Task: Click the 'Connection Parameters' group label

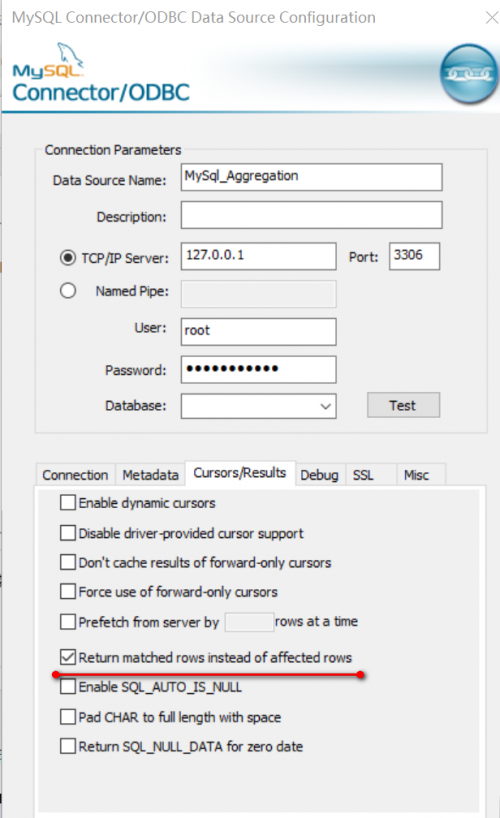Action: pos(113,150)
